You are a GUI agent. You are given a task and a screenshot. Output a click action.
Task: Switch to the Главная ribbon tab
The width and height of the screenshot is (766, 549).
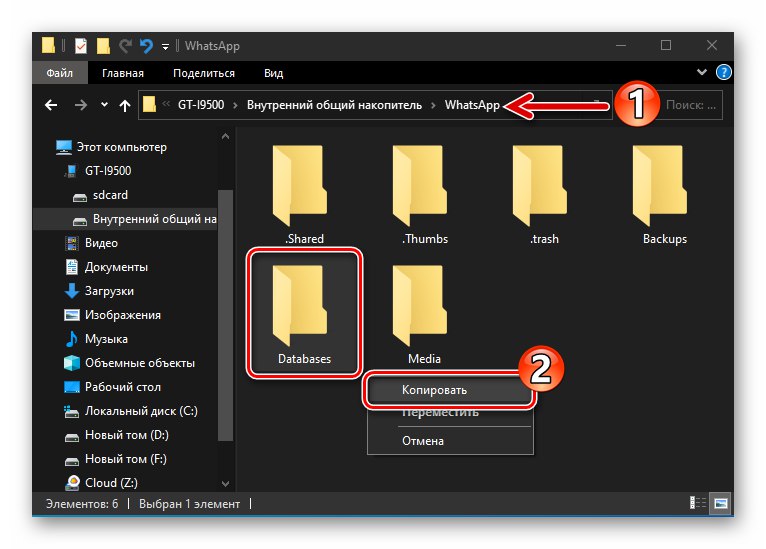123,73
